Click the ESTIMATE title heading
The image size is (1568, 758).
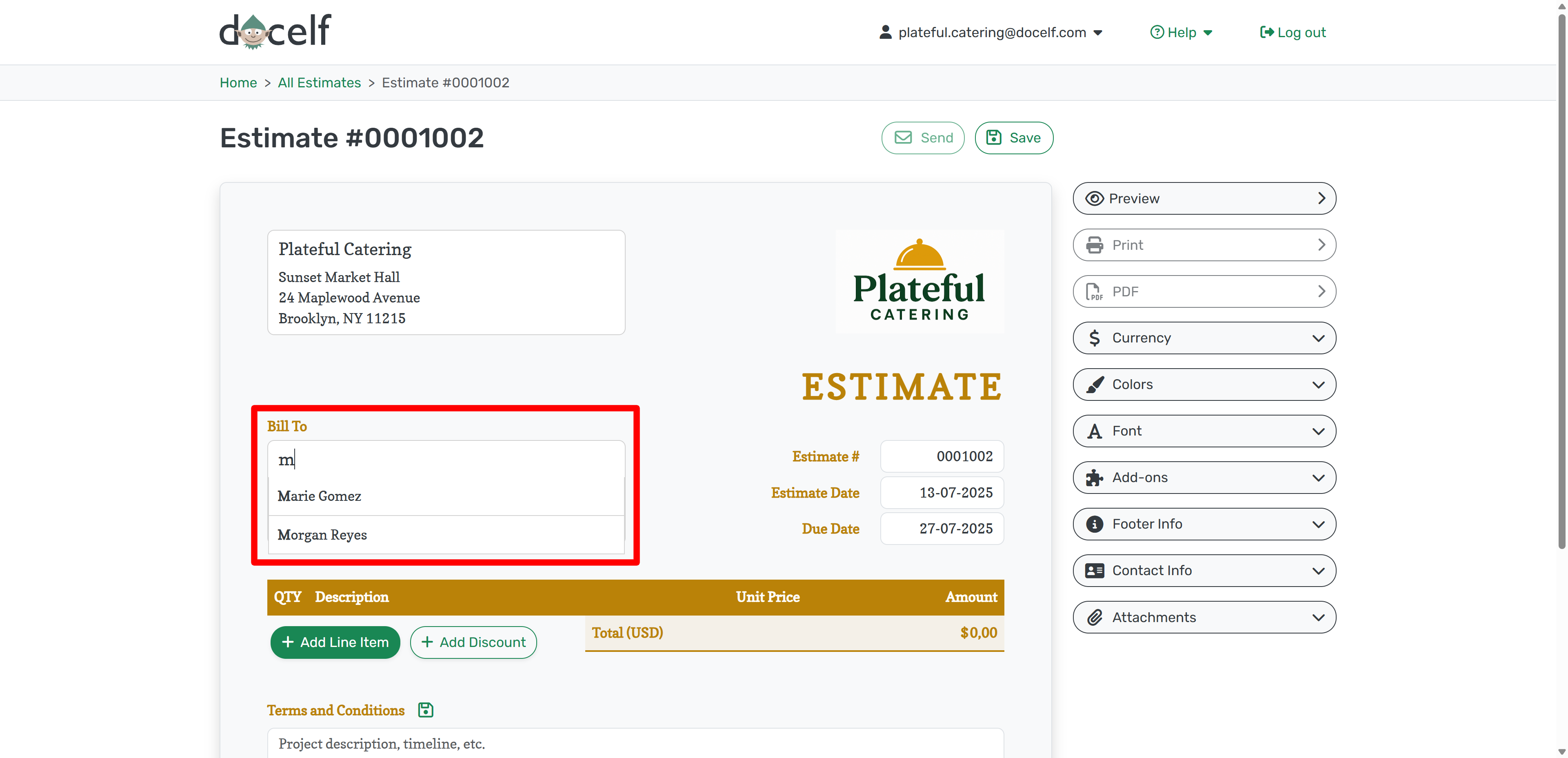click(902, 387)
